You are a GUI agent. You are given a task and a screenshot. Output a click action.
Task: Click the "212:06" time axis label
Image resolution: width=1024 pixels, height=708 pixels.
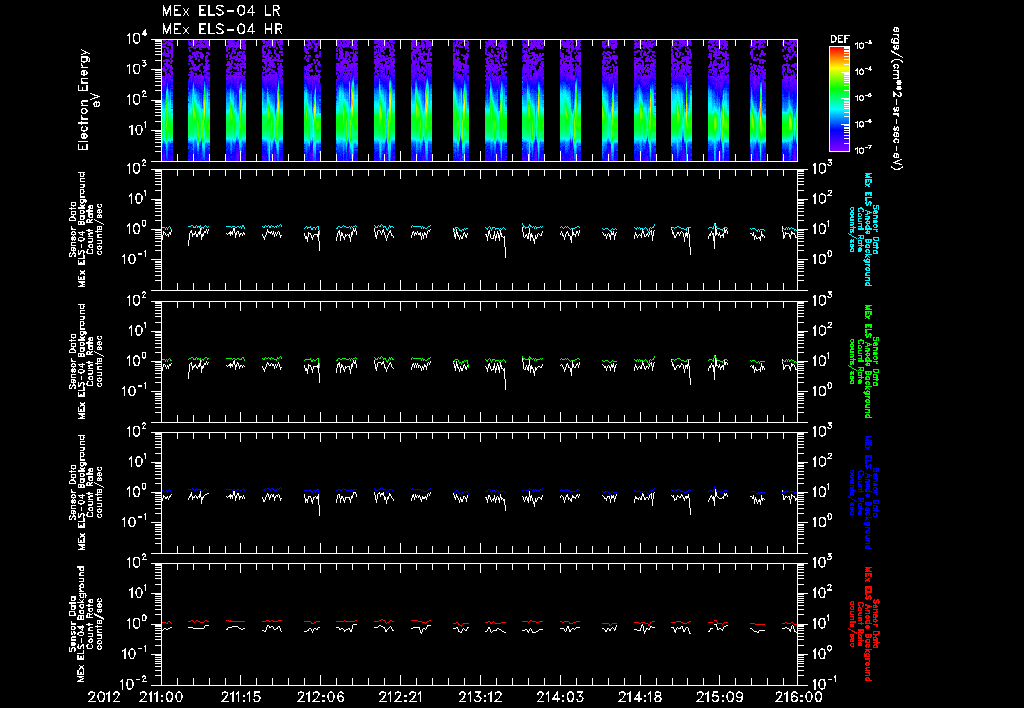pos(321,697)
